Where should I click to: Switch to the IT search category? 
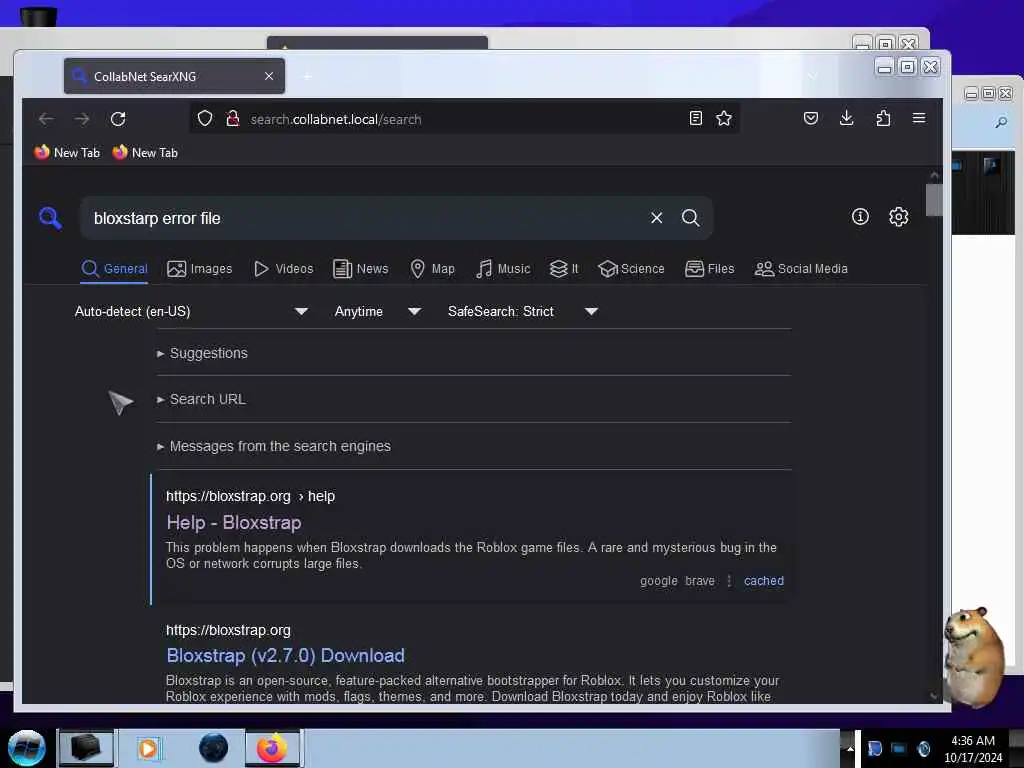(564, 269)
